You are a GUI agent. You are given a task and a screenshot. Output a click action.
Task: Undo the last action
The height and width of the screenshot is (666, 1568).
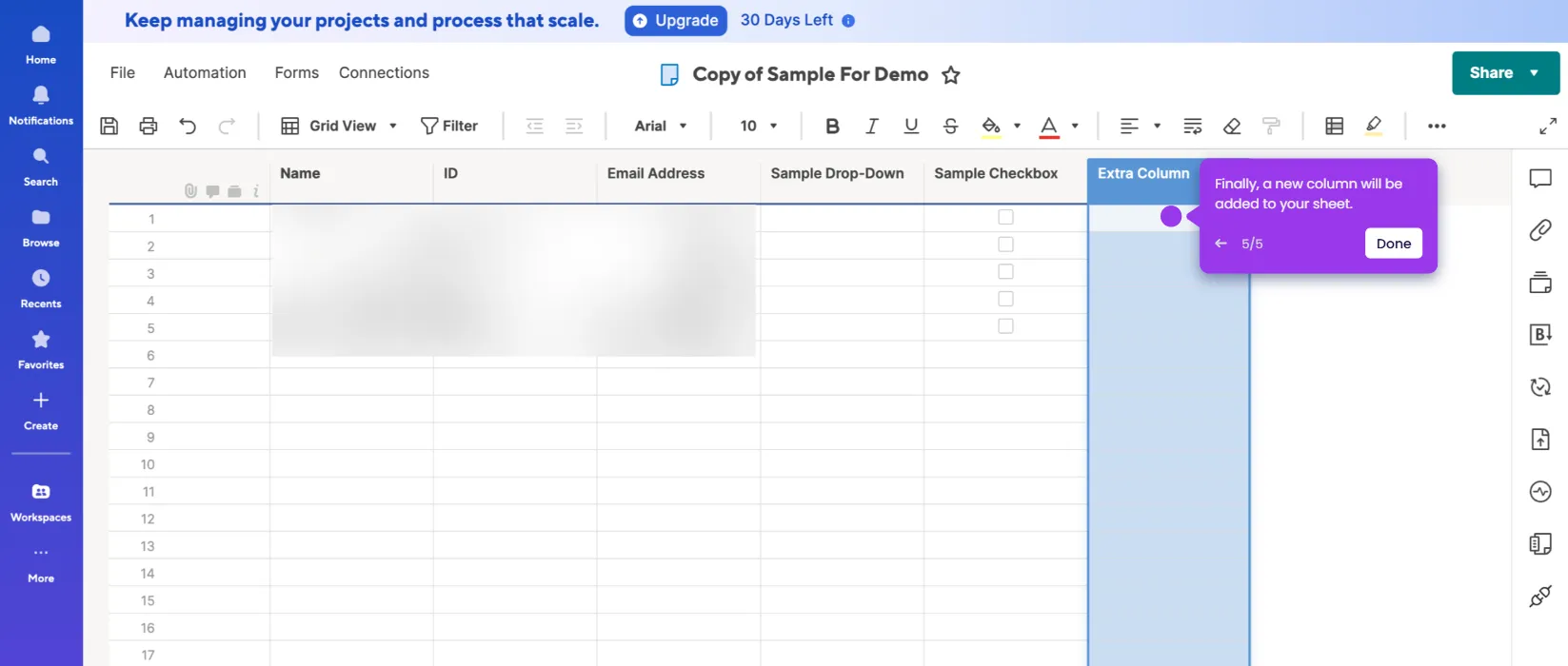tap(188, 126)
